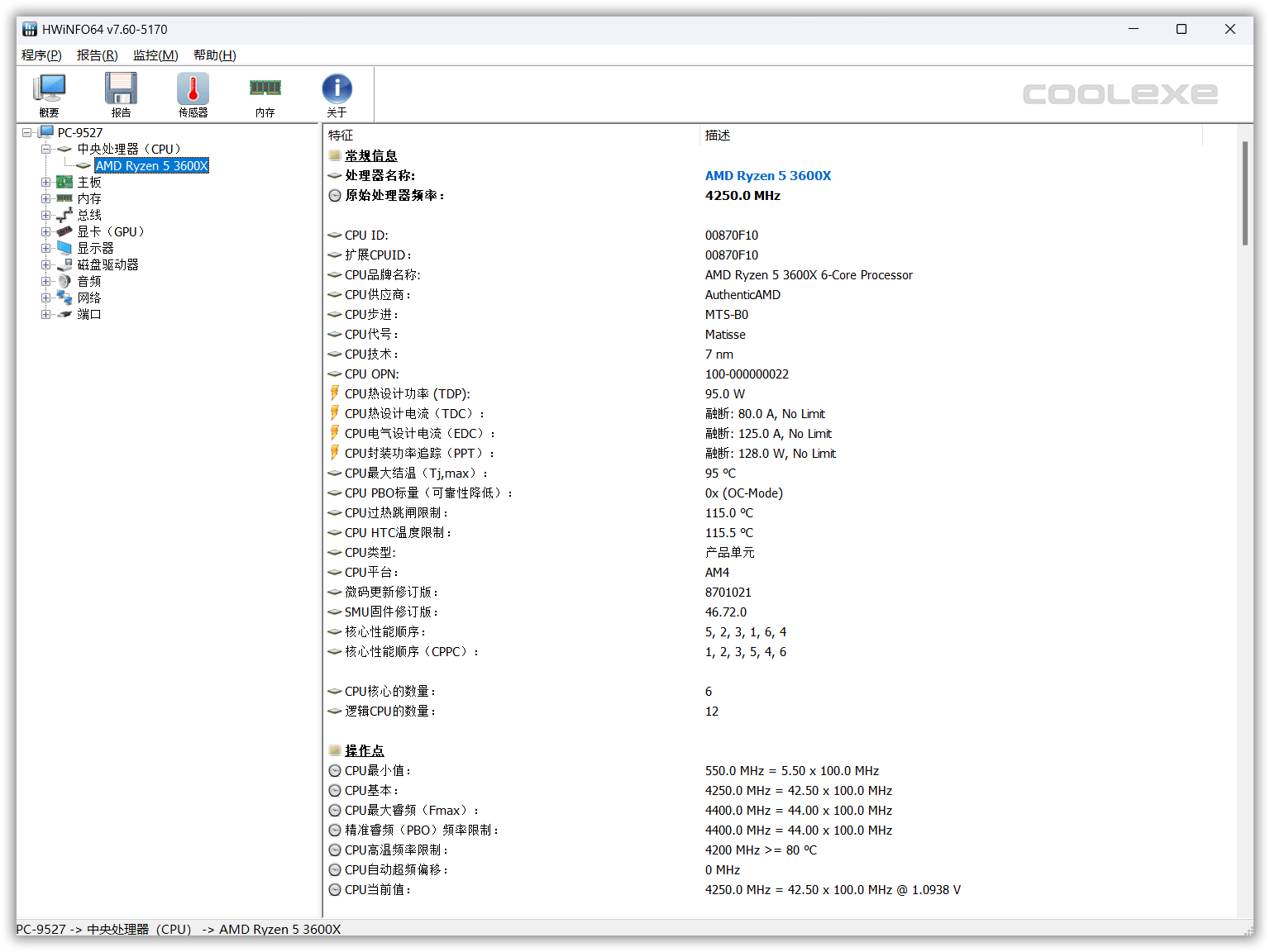Select the AMD Ryzen 5 3600X entry
The width and height of the screenshot is (1270, 952).
point(151,165)
